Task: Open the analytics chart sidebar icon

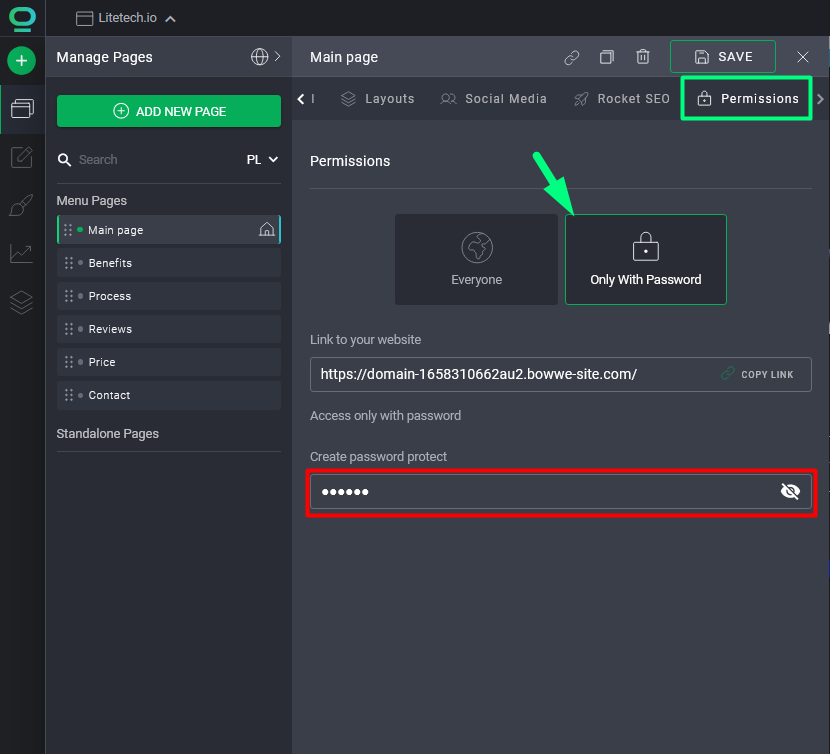Action: click(x=22, y=254)
